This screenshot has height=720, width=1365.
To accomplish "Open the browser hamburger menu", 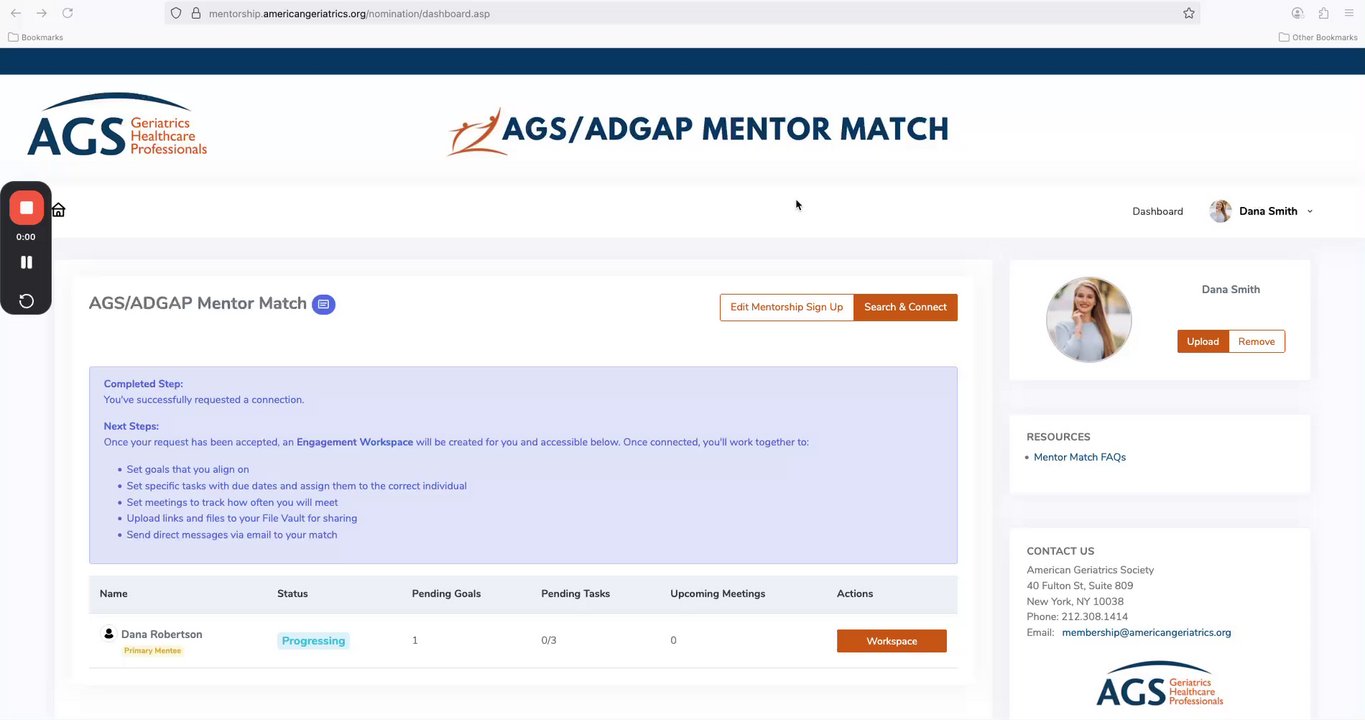I will tap(1349, 13).
